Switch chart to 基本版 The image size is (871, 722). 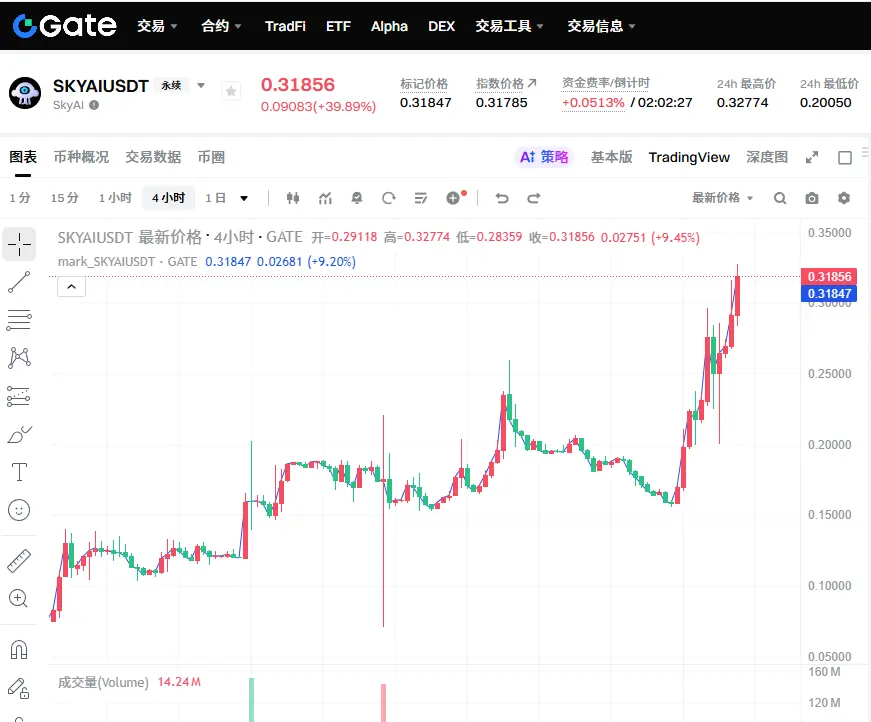[612, 157]
